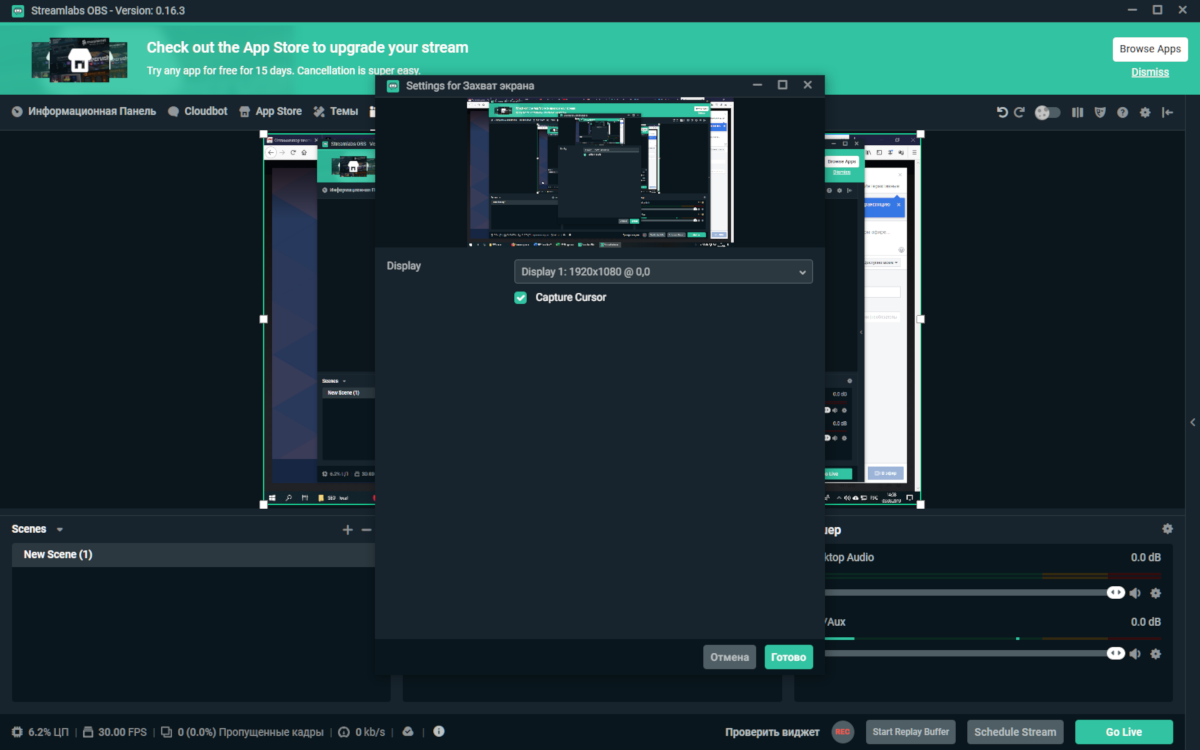Image resolution: width=1200 pixels, height=750 pixels.
Task: Expand the Scenes collection dropdown arrow
Action: (x=60, y=530)
